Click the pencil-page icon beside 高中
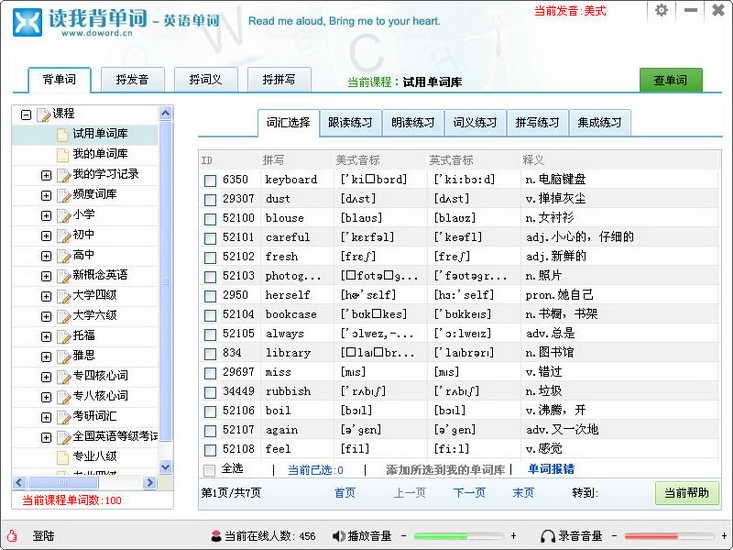733x550 pixels. 64,256
